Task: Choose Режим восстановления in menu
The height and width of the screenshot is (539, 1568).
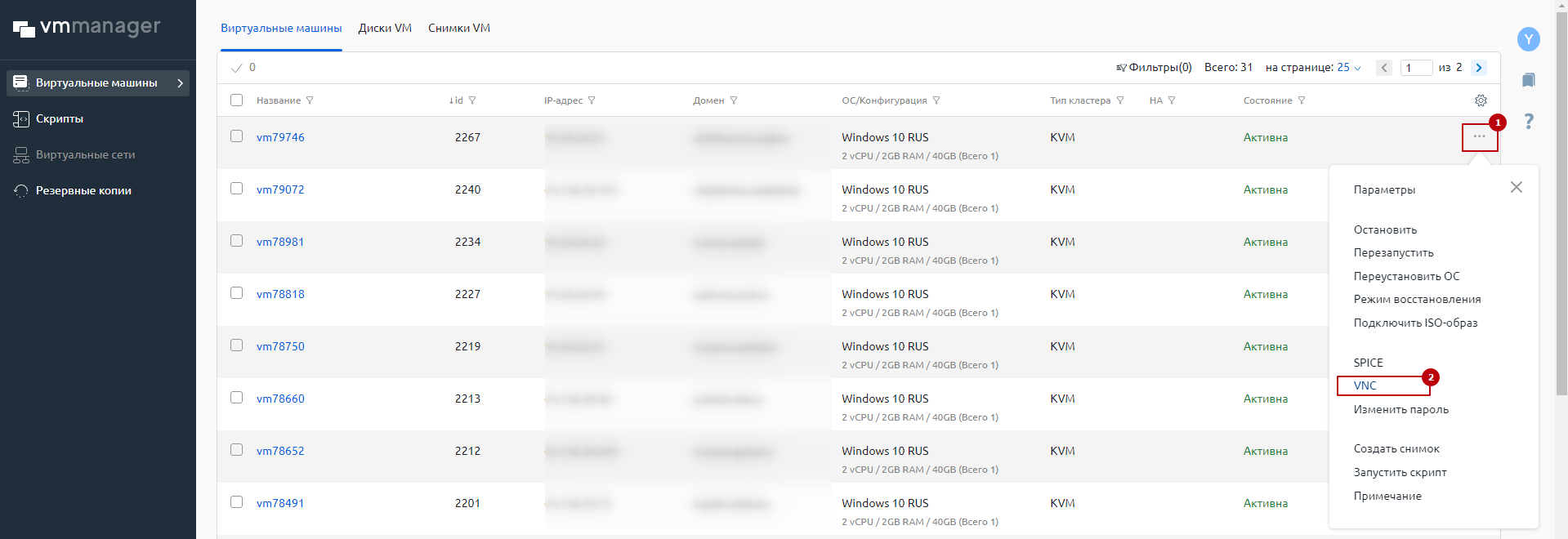Action: click(x=1417, y=299)
